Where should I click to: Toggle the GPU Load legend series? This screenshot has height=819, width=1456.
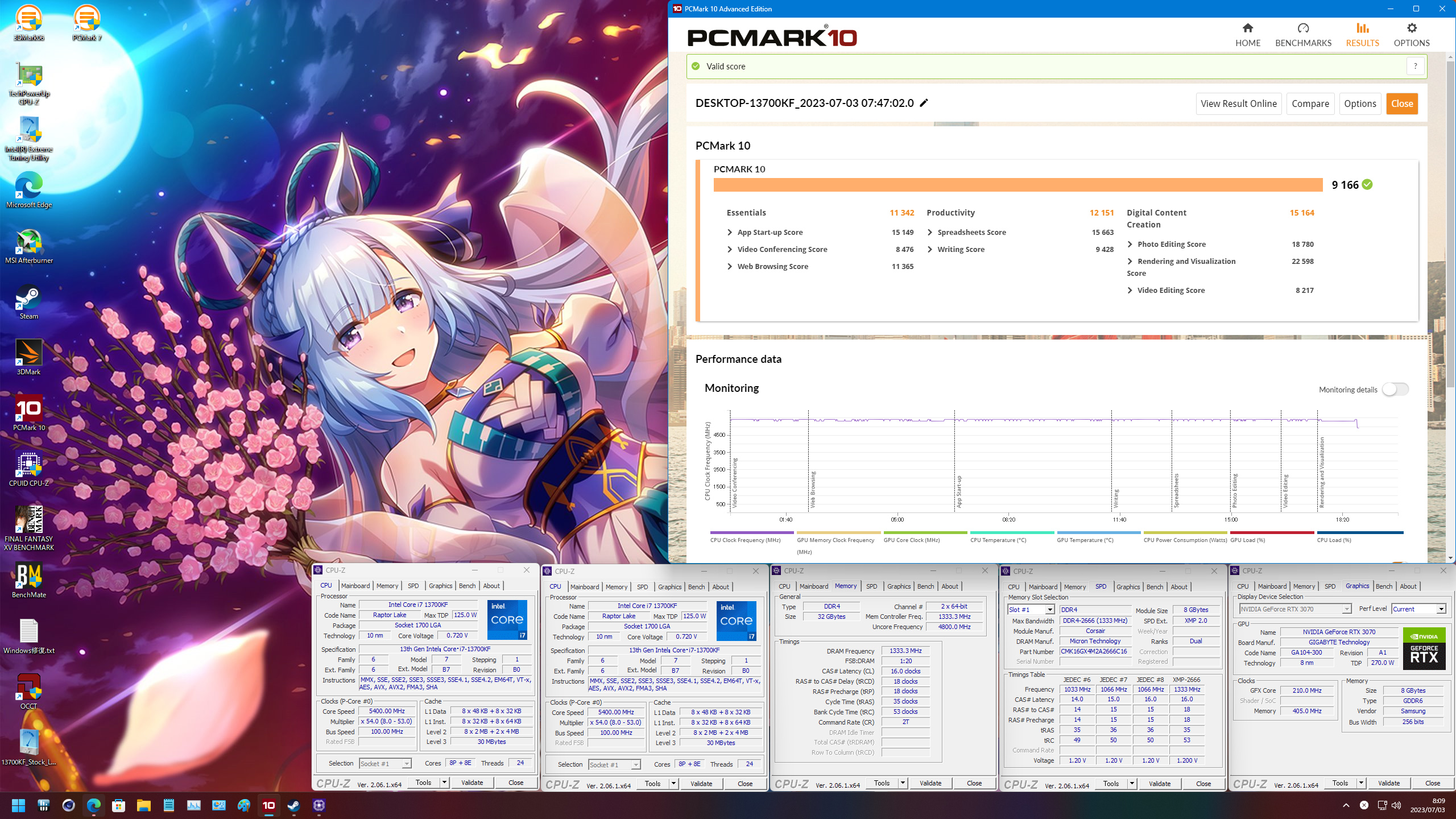click(1272, 537)
